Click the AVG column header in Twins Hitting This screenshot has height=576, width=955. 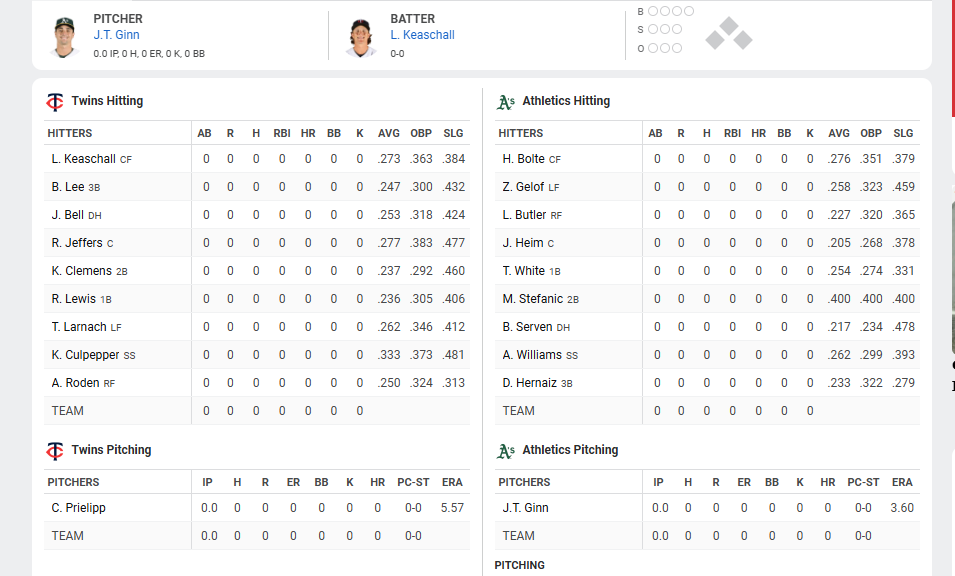click(x=389, y=133)
